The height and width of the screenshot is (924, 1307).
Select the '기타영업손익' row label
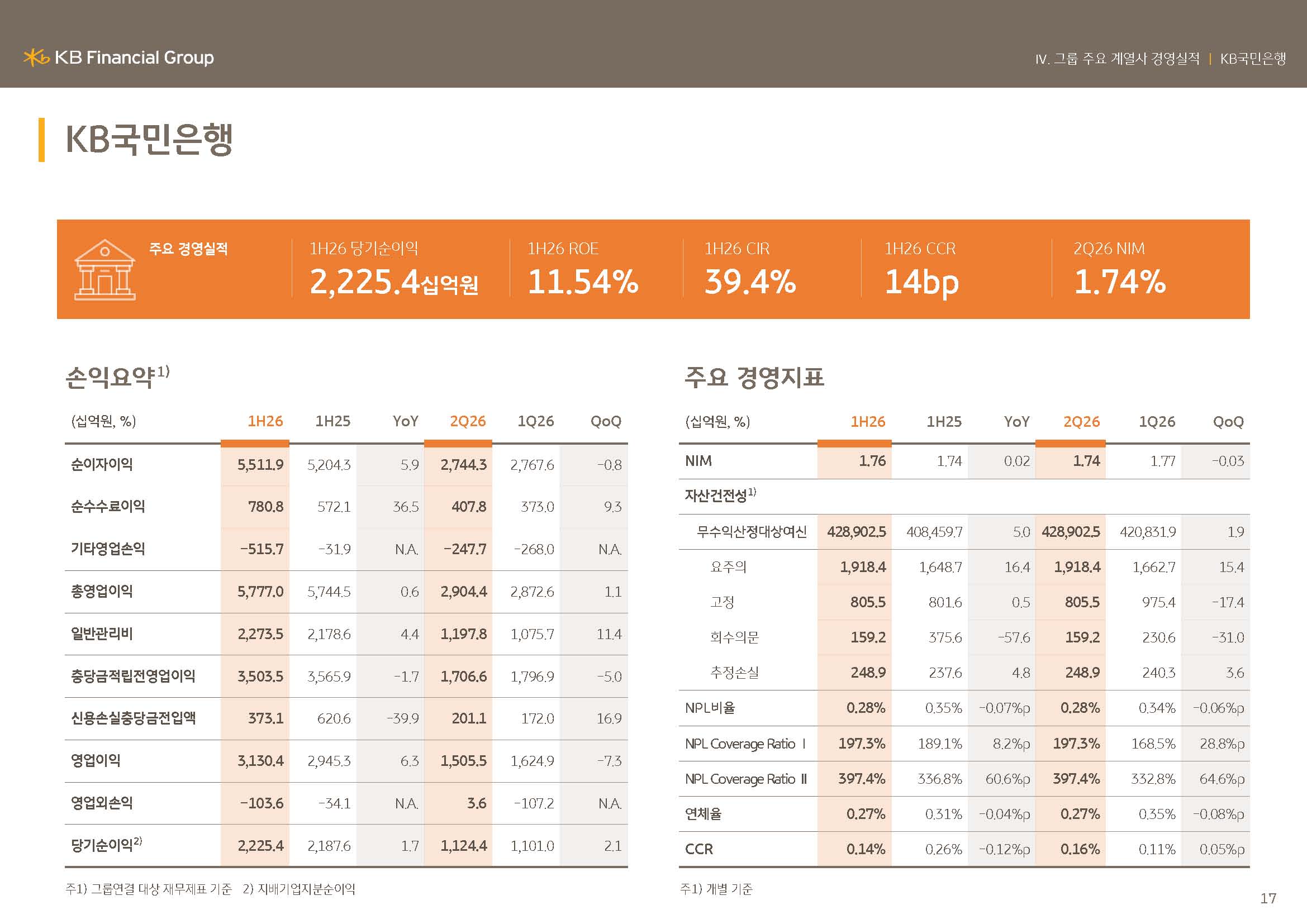[108, 549]
